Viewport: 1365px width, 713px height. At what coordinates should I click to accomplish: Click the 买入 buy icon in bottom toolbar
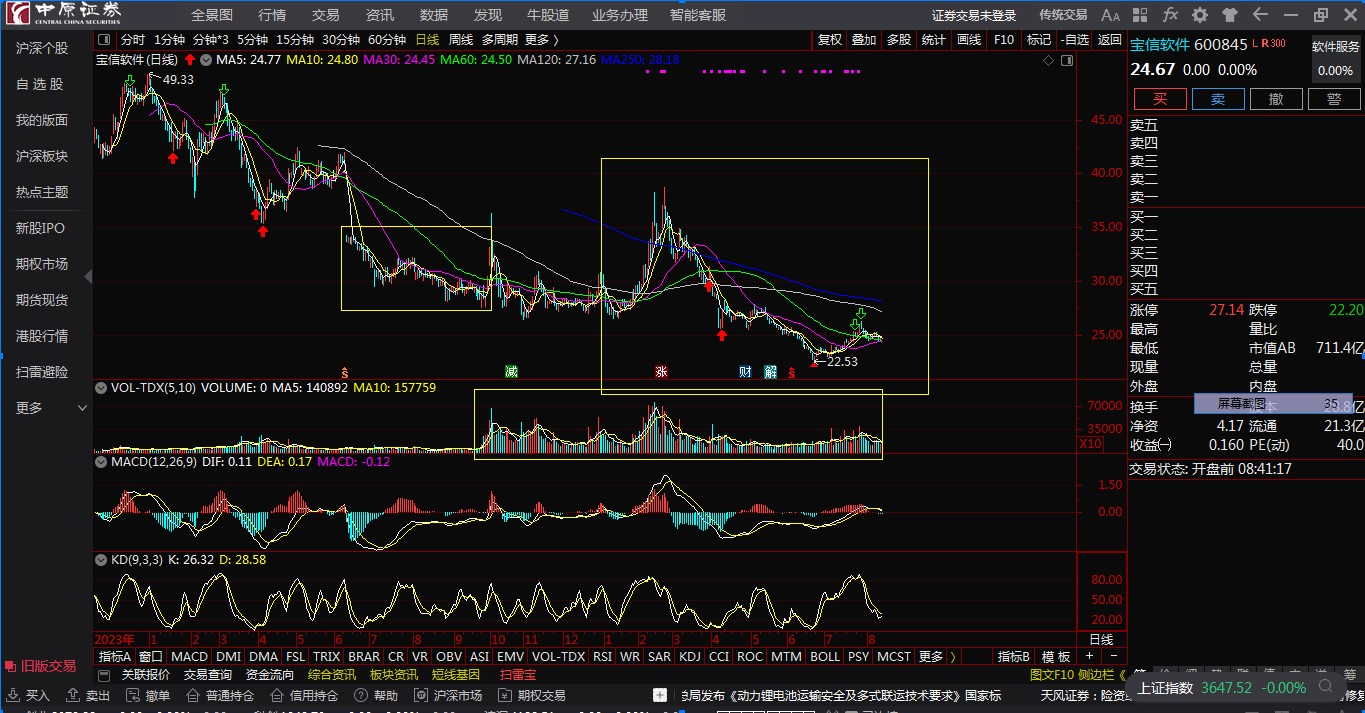[x=13, y=695]
